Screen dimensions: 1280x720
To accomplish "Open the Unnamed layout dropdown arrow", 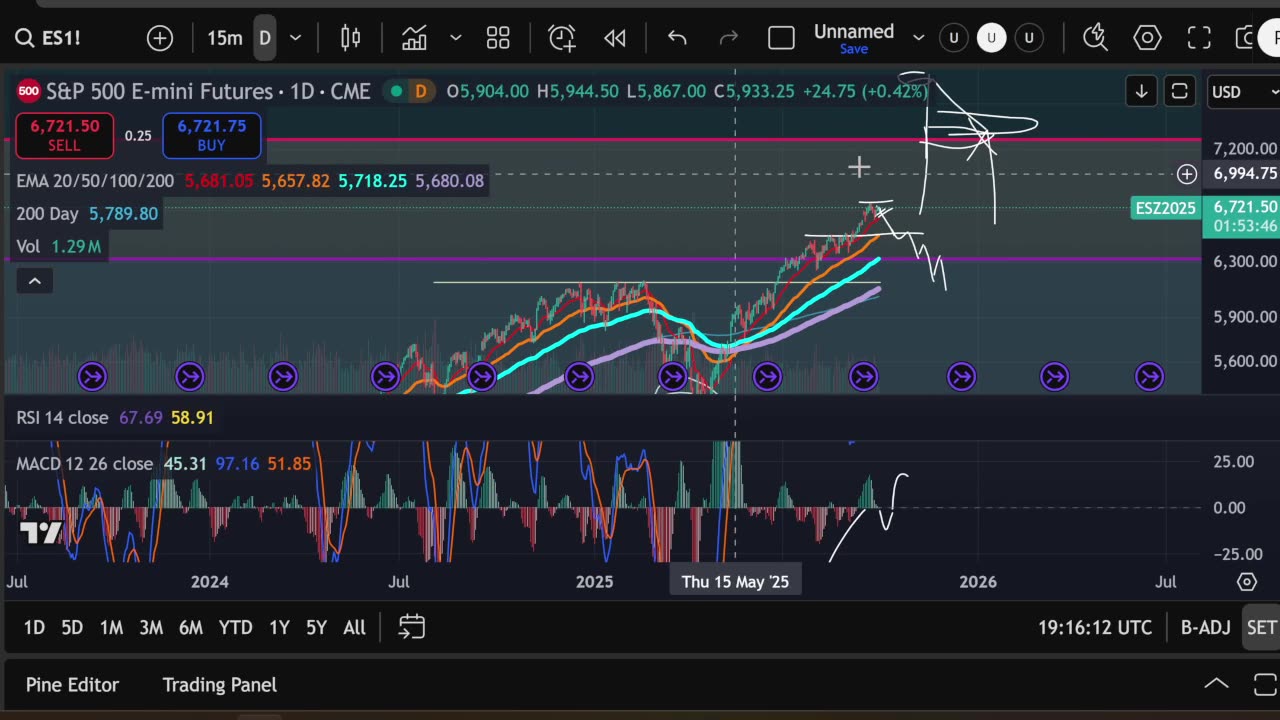I will coord(919,38).
